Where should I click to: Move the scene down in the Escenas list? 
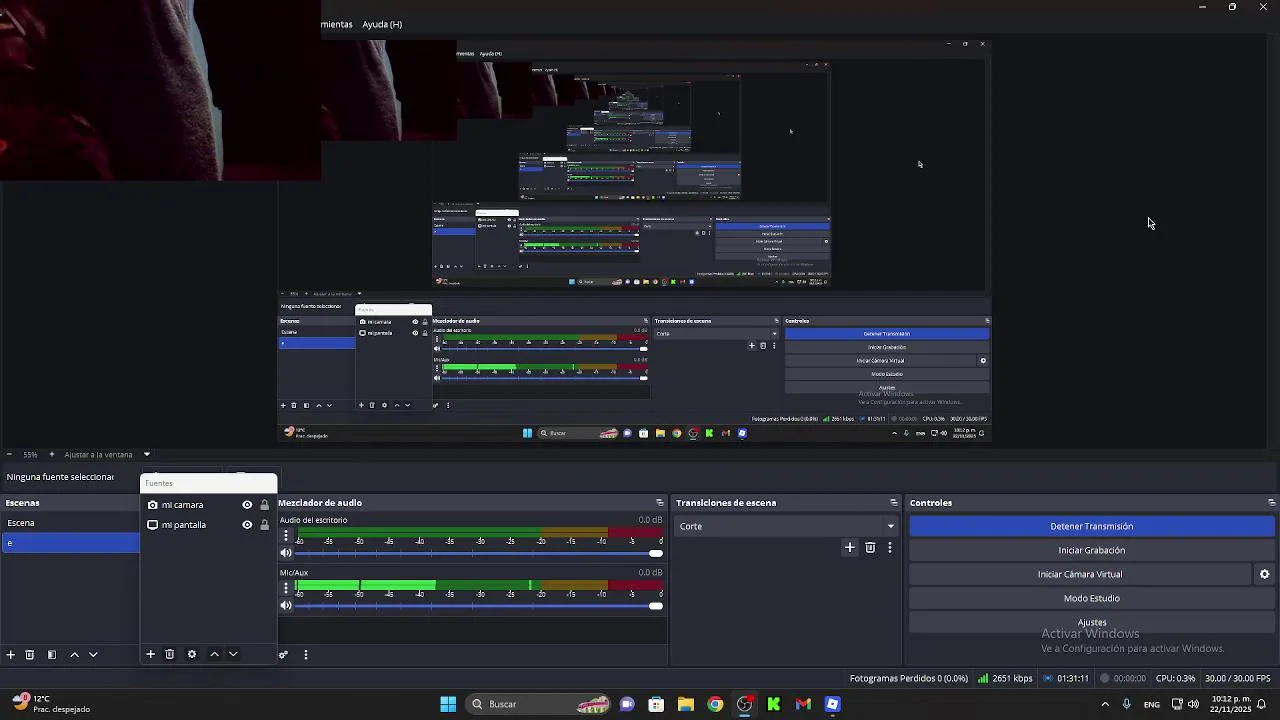click(x=93, y=654)
